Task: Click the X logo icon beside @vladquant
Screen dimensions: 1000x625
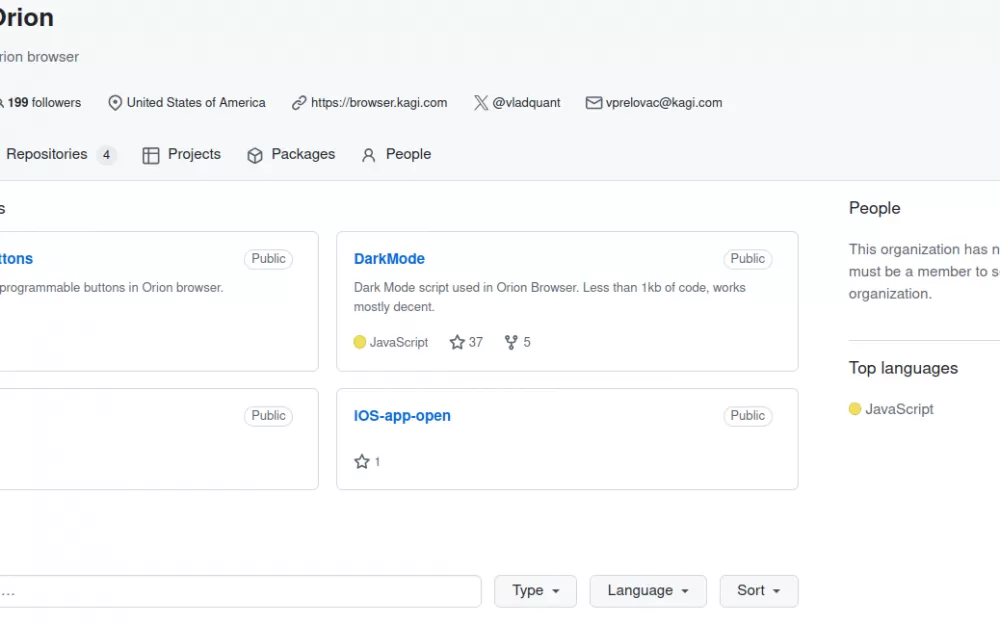Action: click(481, 103)
